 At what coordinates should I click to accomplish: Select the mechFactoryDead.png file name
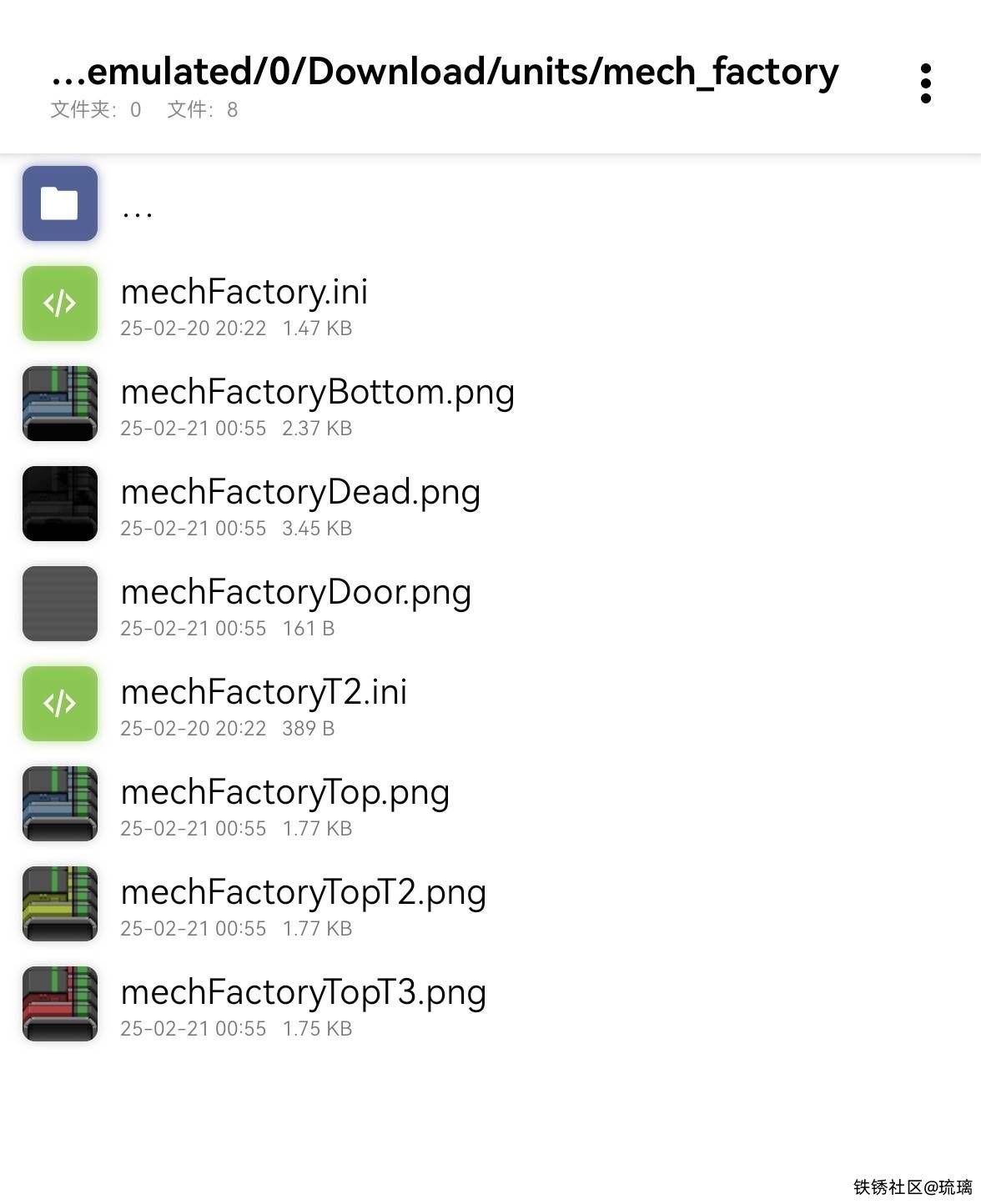click(301, 493)
